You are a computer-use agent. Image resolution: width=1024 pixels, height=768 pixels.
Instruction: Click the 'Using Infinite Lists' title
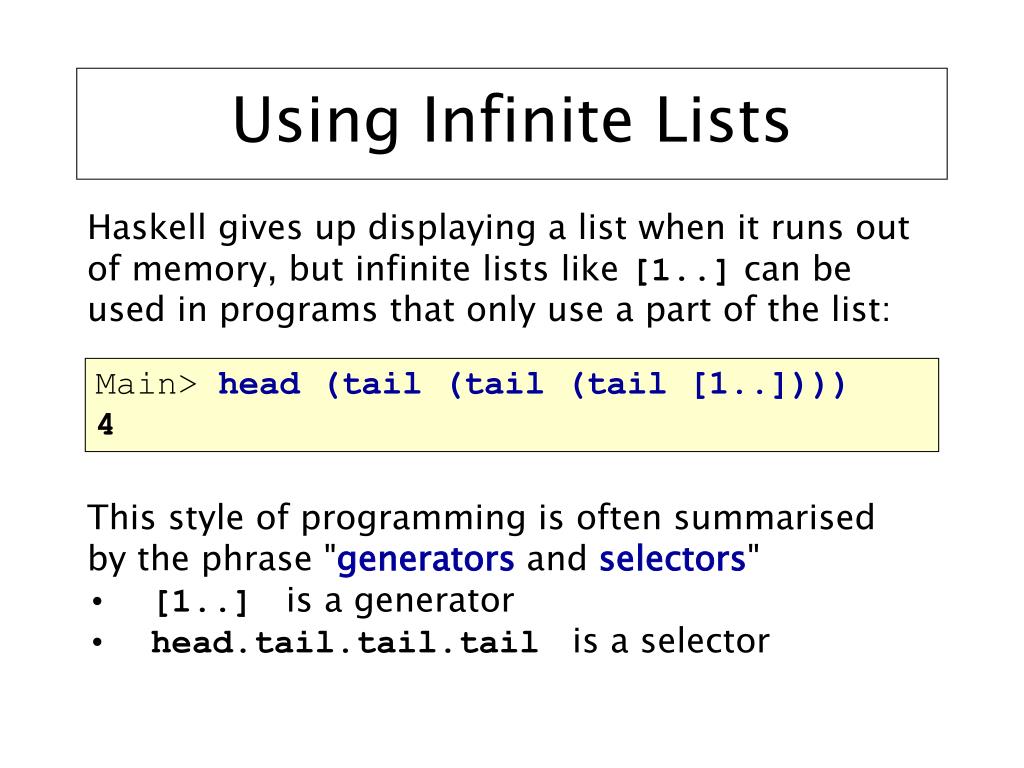pos(511,121)
